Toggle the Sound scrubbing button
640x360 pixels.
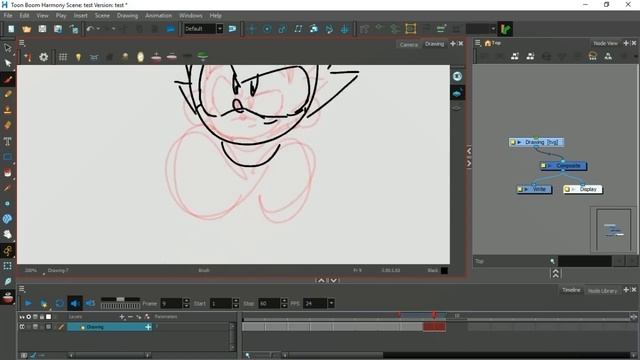(90, 303)
